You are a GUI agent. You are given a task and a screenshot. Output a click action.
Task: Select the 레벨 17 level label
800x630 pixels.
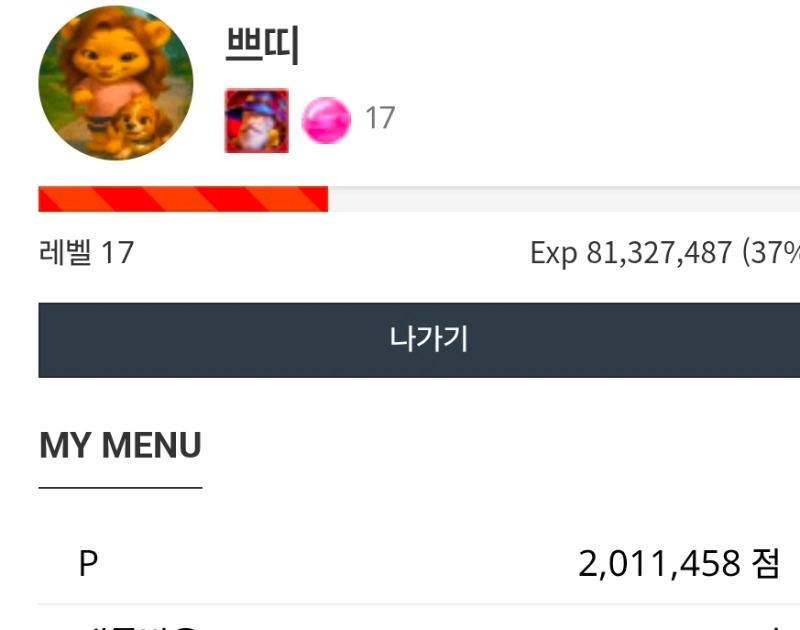pyautogui.click(x=86, y=252)
